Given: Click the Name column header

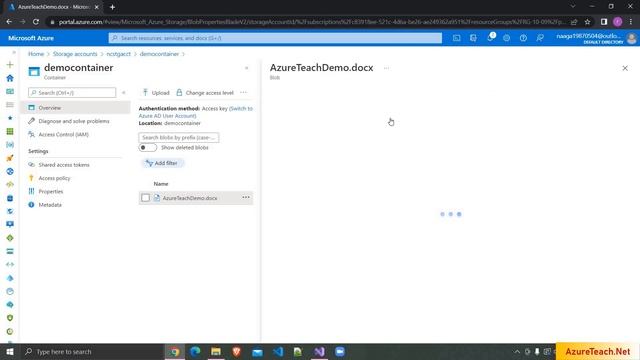Looking at the screenshot, I should click(x=161, y=184).
